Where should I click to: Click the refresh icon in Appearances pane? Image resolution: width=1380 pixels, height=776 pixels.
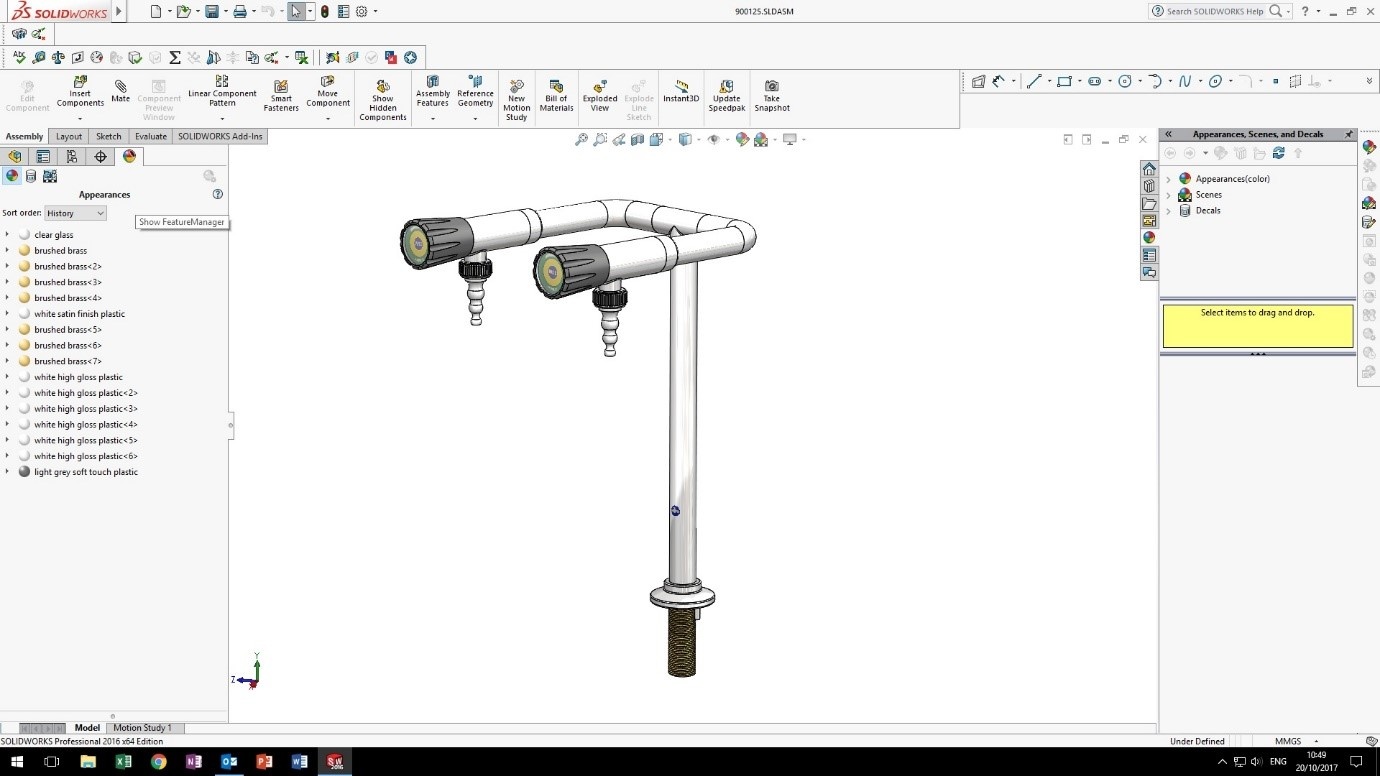1278,153
